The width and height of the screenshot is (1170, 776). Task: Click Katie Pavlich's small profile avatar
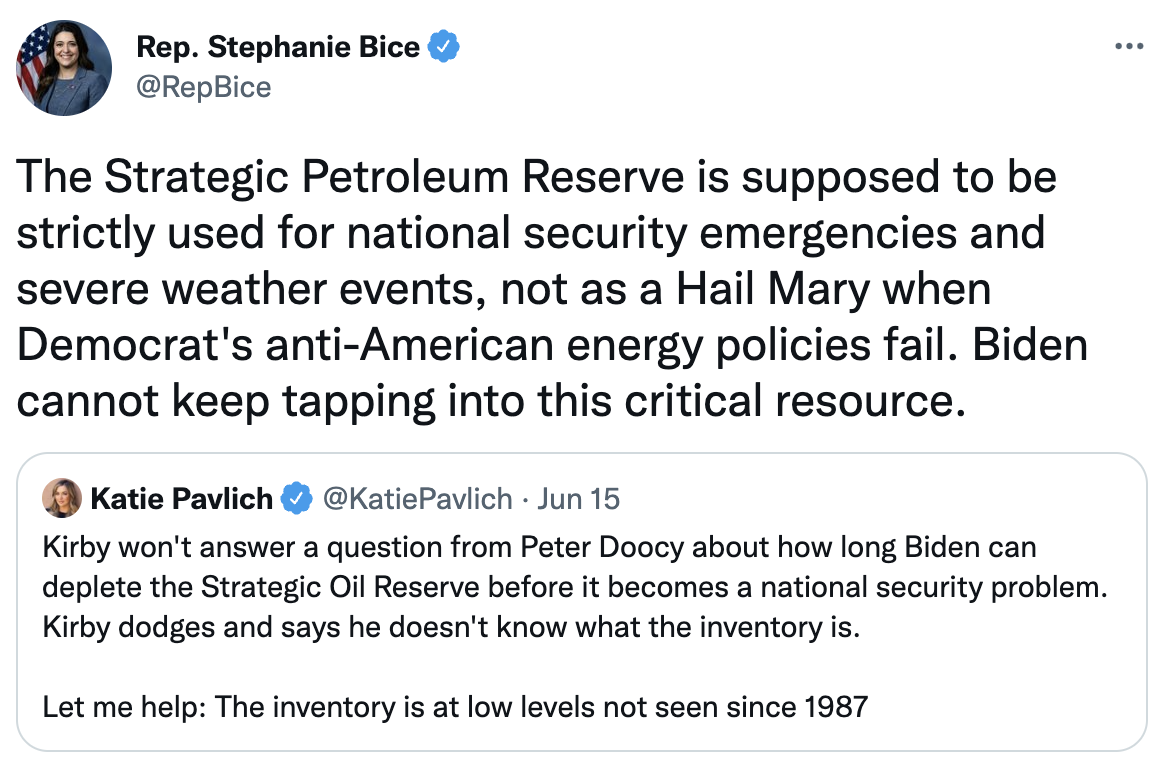click(x=61, y=497)
